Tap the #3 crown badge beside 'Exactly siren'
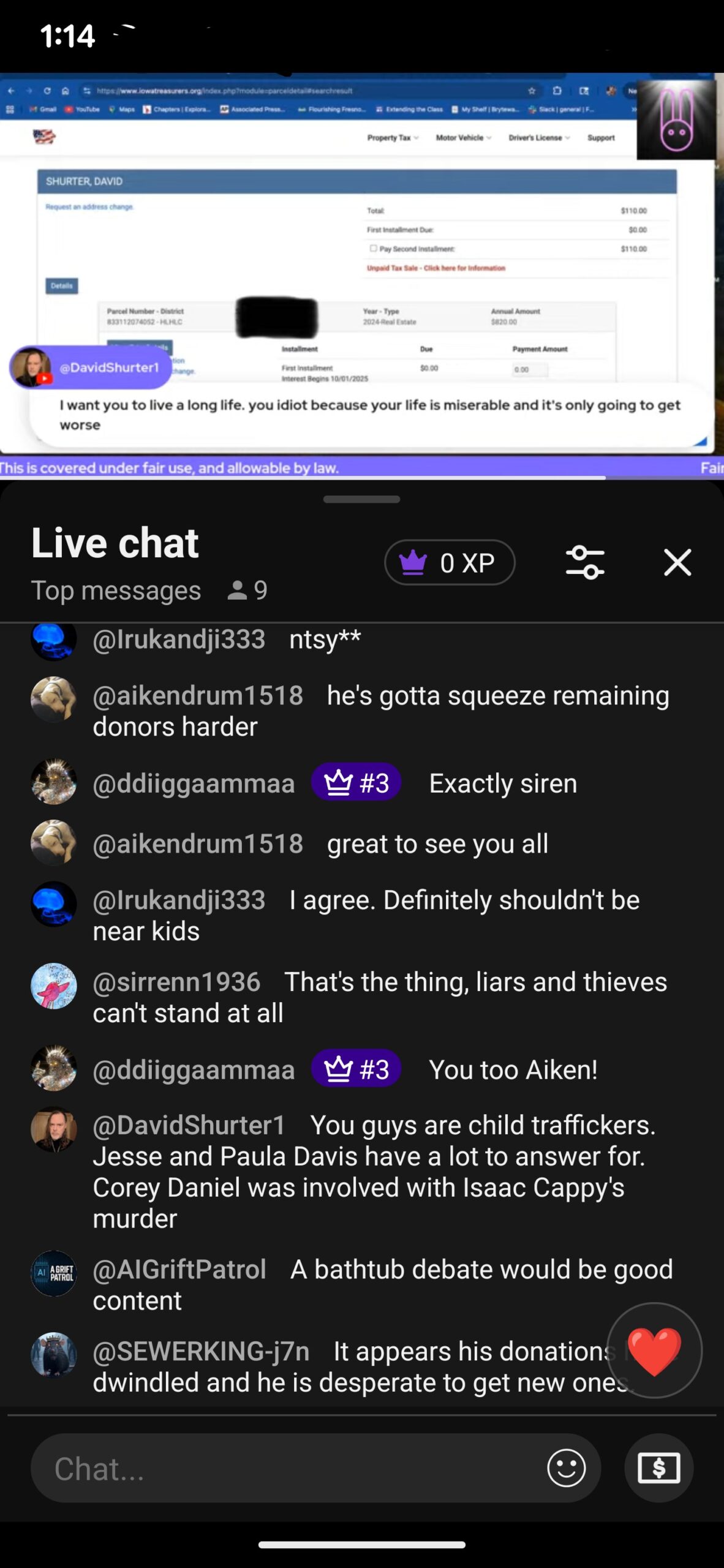724x1568 pixels. coord(356,782)
